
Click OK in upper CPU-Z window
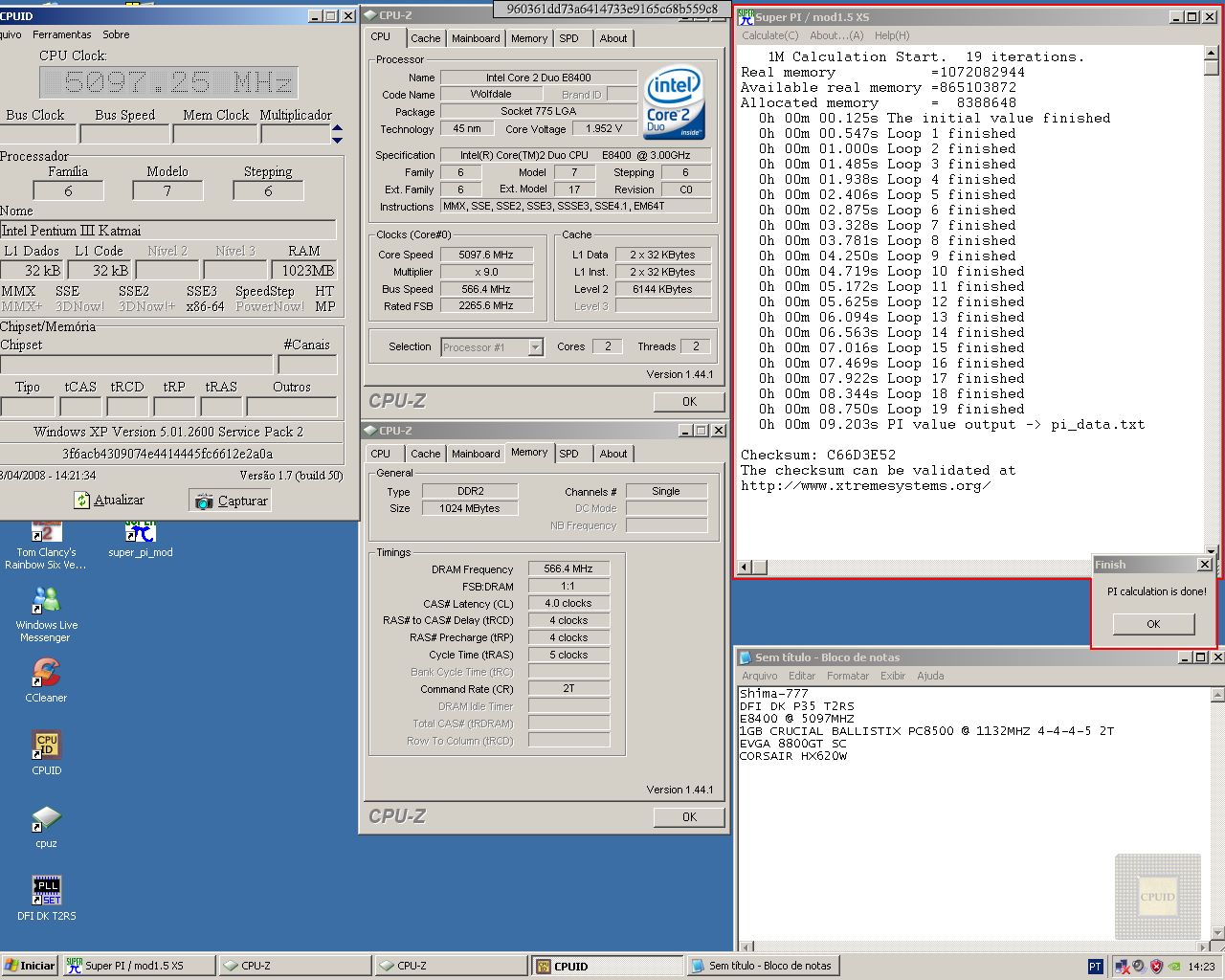689,402
